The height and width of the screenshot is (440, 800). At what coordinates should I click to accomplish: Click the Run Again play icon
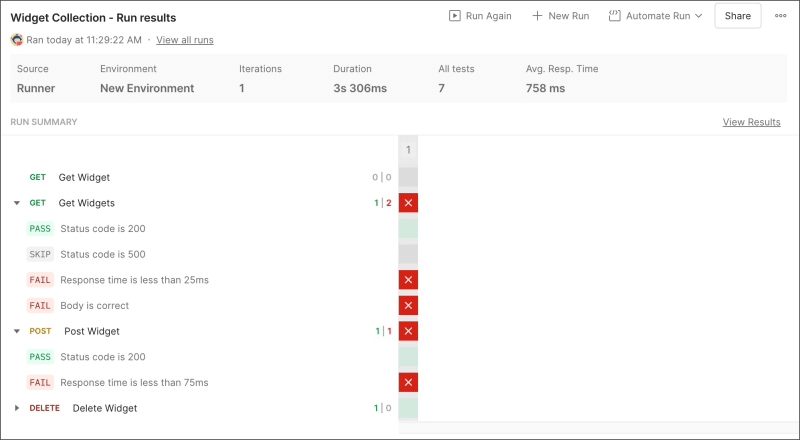pos(455,16)
